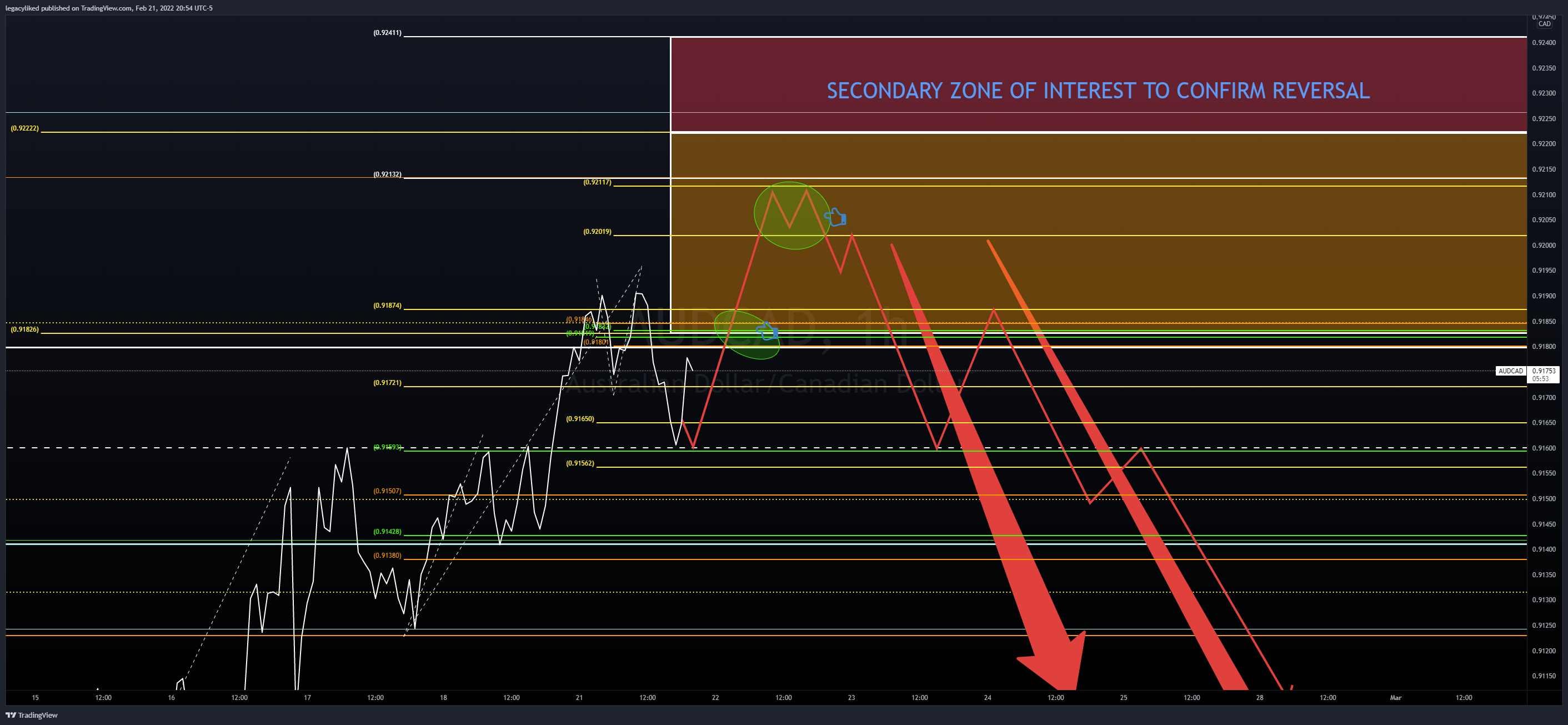Click the maroon secondary zone rectangle
The height and width of the screenshot is (725, 1568).
coord(1098,84)
